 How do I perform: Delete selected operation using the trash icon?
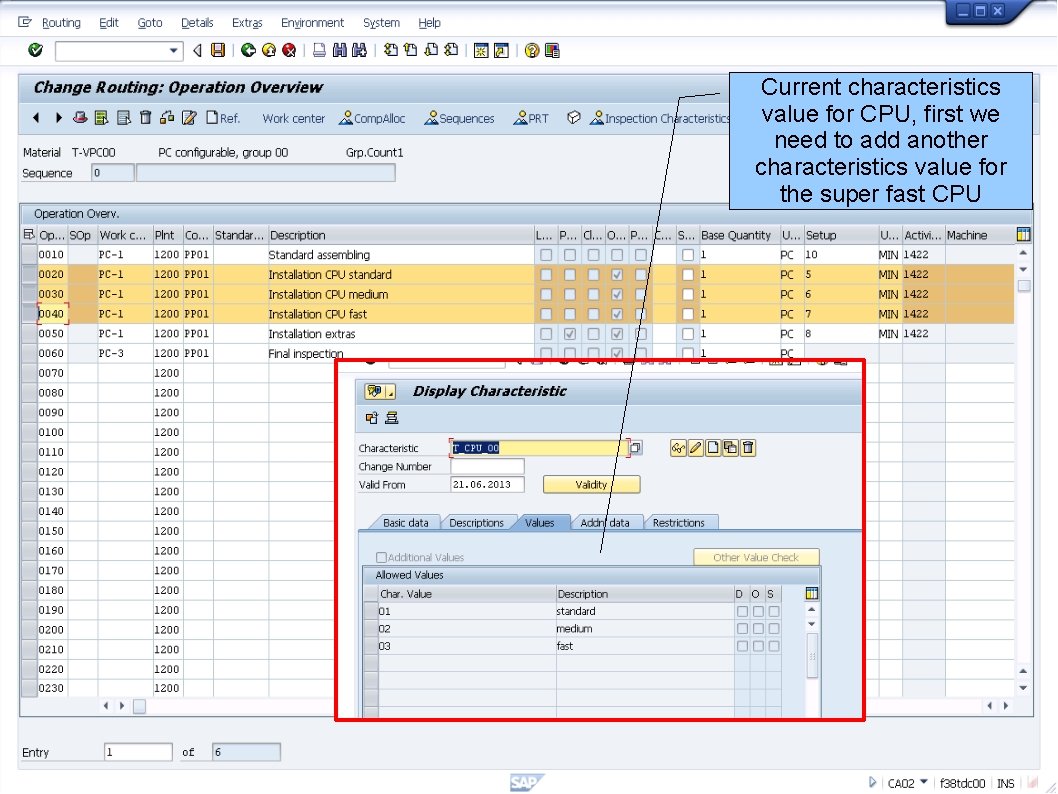[143, 117]
